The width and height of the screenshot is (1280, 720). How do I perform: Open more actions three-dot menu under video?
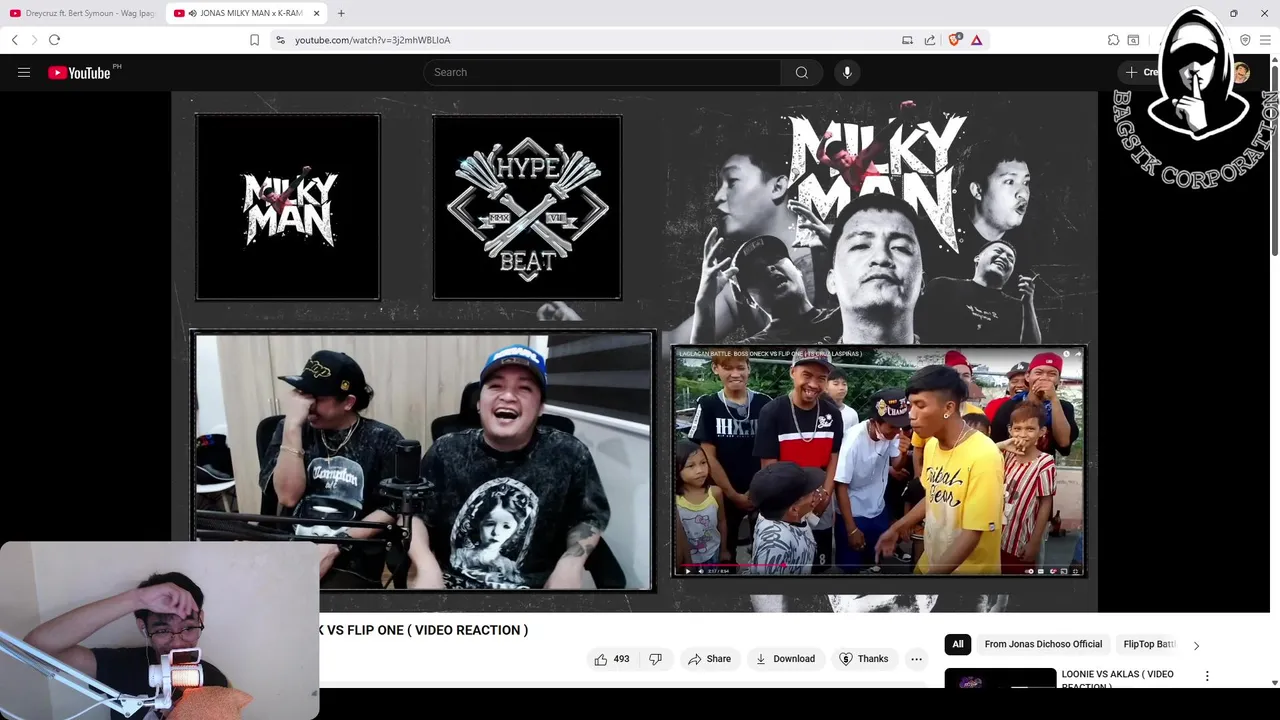pyautogui.click(x=916, y=659)
